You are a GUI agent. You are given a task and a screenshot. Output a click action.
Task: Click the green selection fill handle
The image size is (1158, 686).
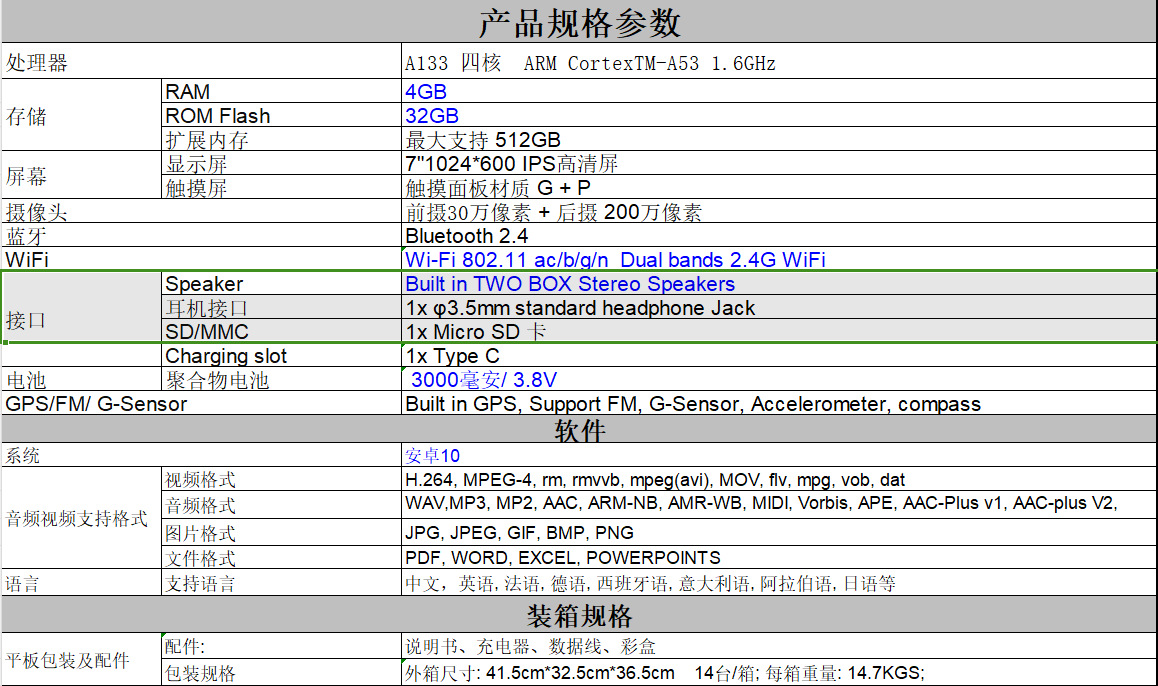tap(5, 343)
